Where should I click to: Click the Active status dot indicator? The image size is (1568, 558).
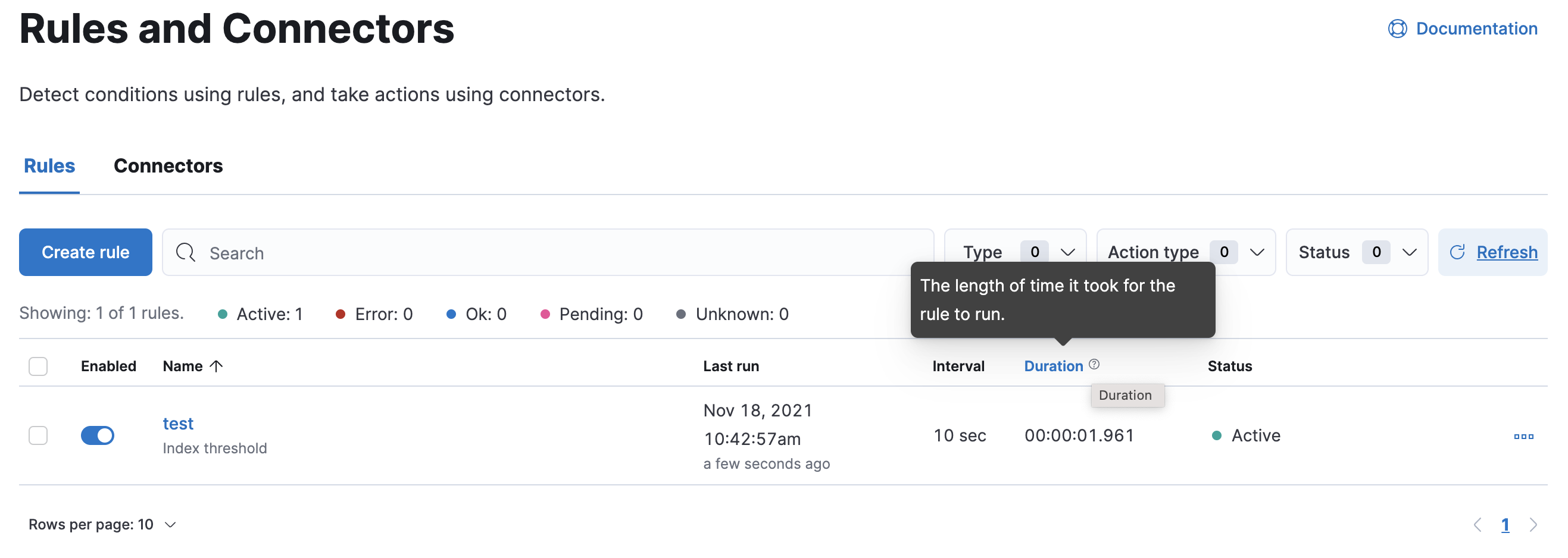click(1217, 435)
